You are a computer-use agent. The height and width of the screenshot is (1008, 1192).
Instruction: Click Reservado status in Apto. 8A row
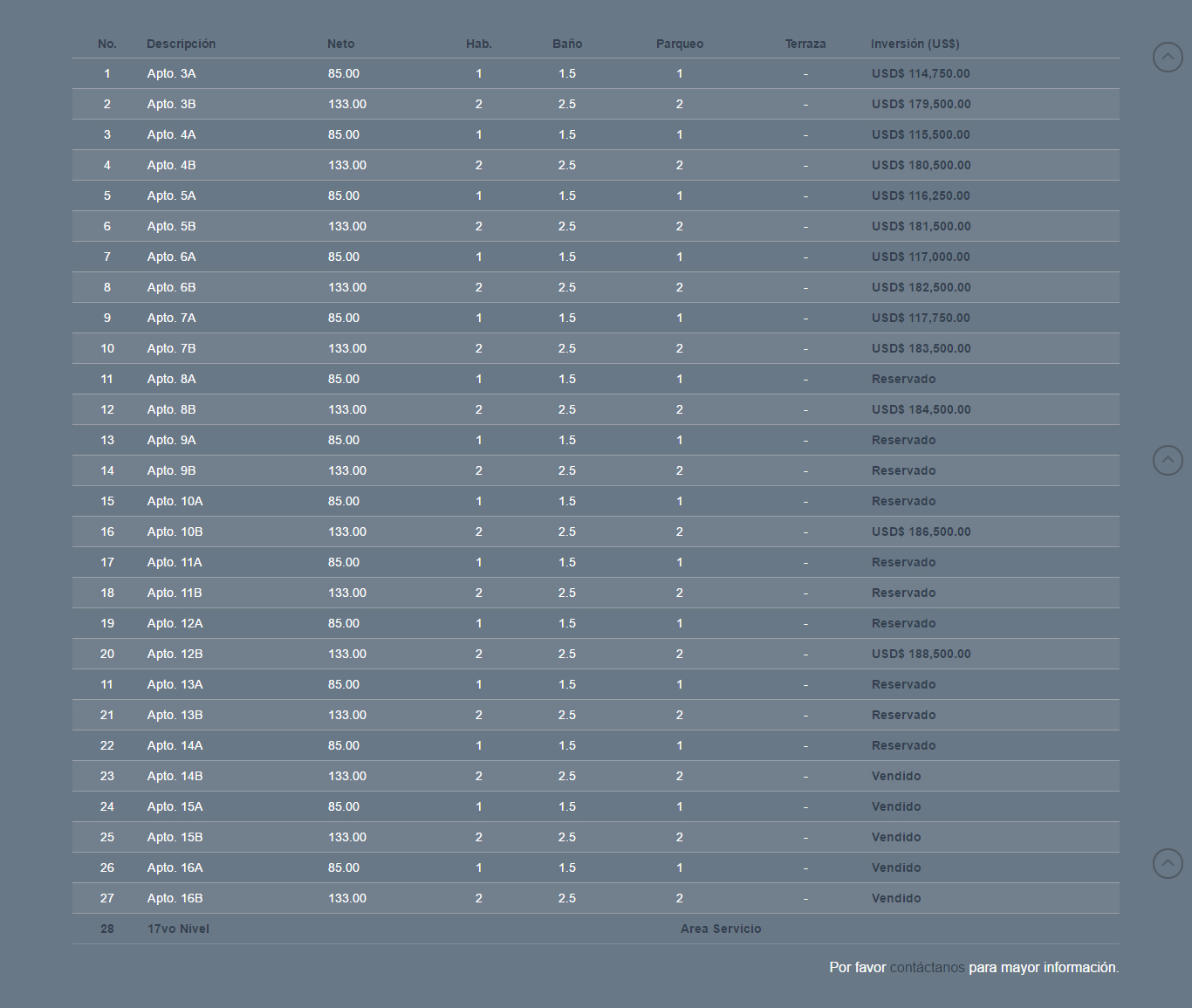point(903,380)
